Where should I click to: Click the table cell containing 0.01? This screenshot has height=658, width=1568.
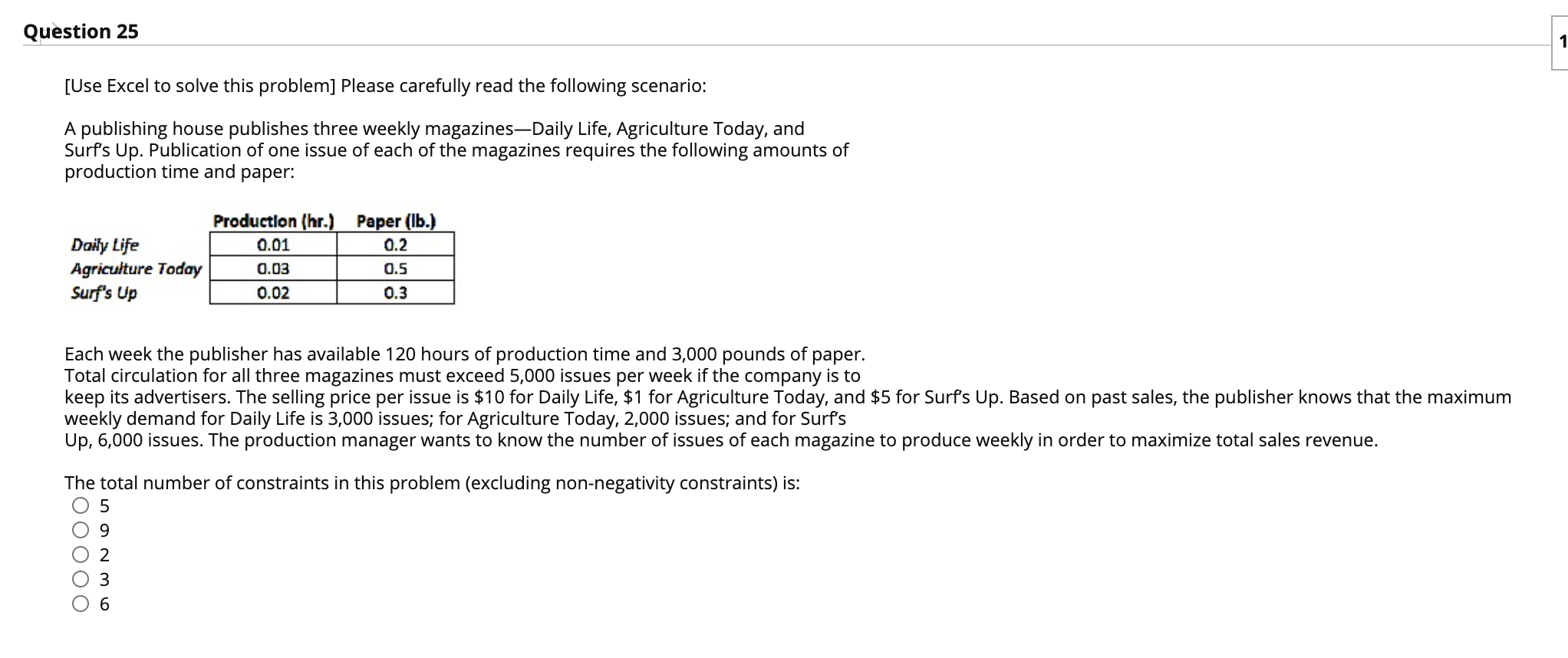[x=273, y=245]
